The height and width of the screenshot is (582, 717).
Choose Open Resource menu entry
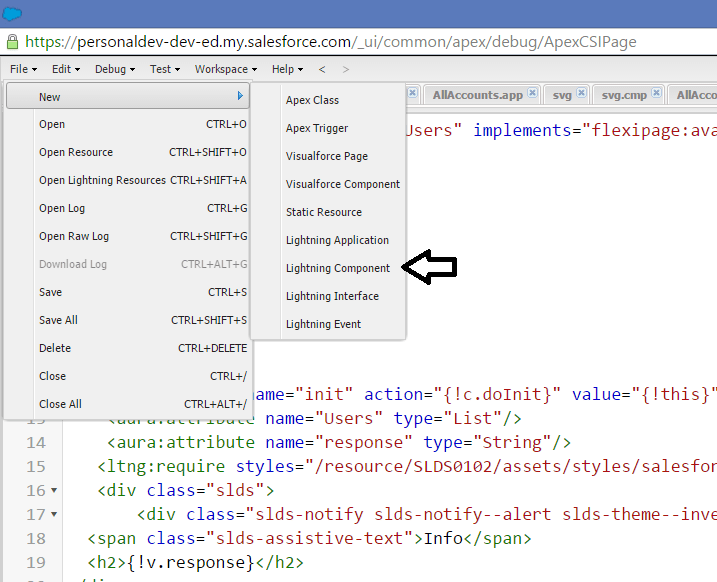pos(128,152)
